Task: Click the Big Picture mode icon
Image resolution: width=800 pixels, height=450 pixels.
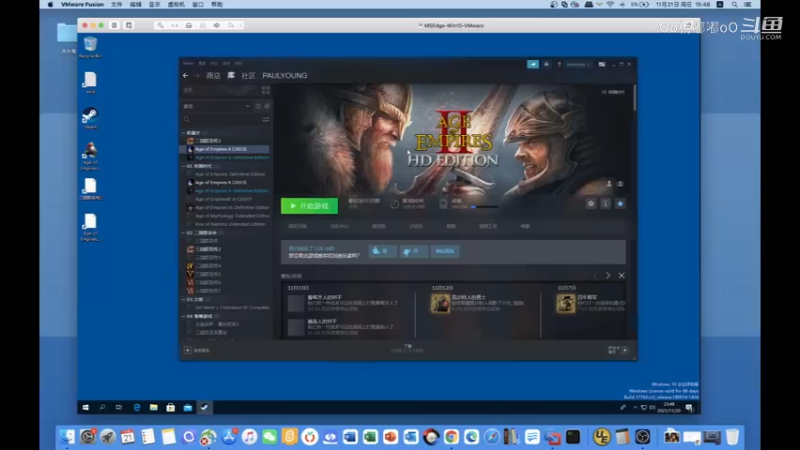Action: 602,64
